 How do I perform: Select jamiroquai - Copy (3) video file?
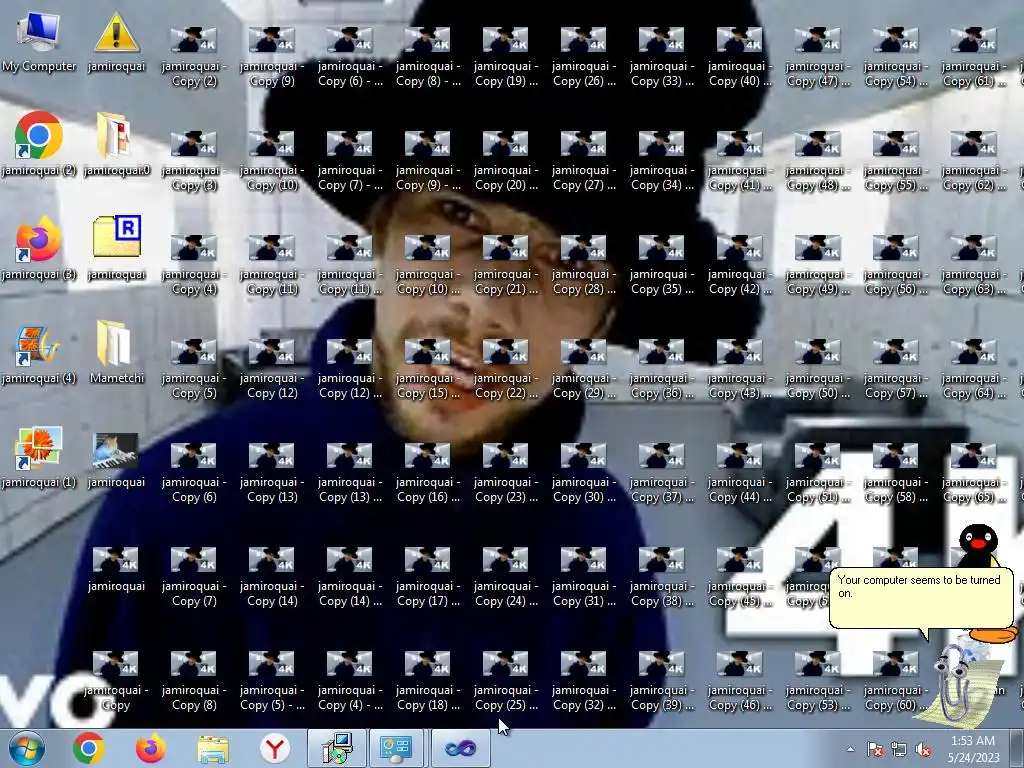point(193,160)
